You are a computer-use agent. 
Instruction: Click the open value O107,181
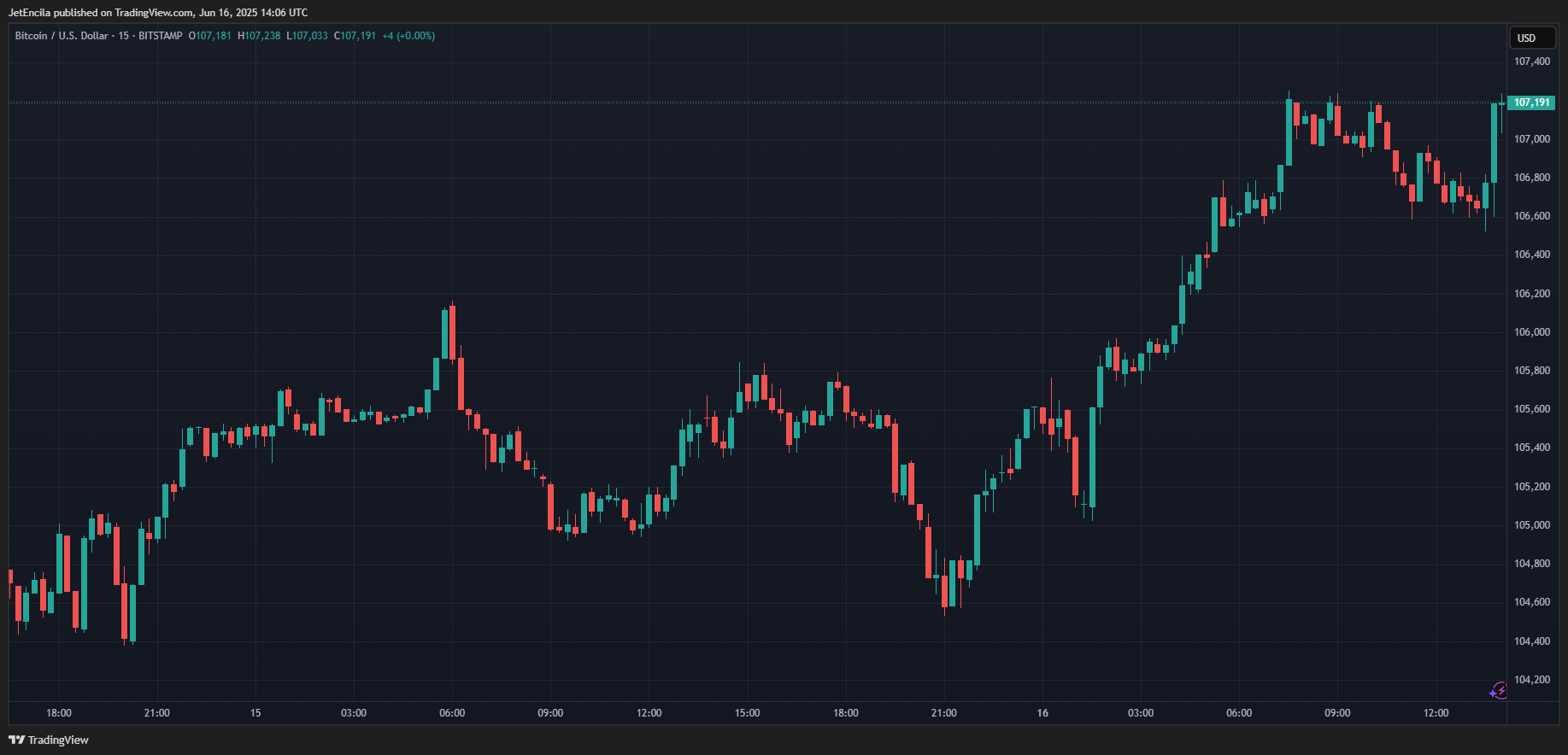[210, 36]
